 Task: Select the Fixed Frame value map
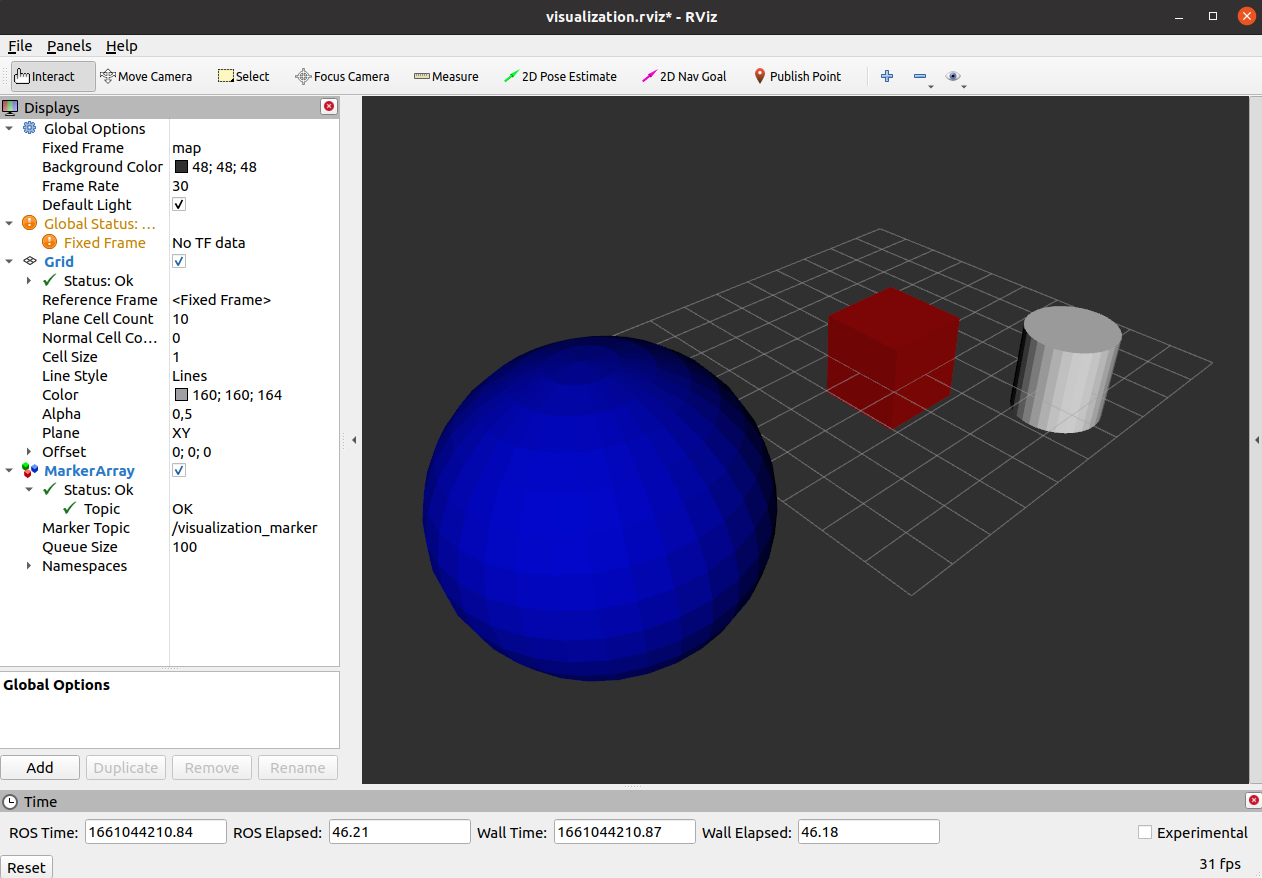point(186,147)
